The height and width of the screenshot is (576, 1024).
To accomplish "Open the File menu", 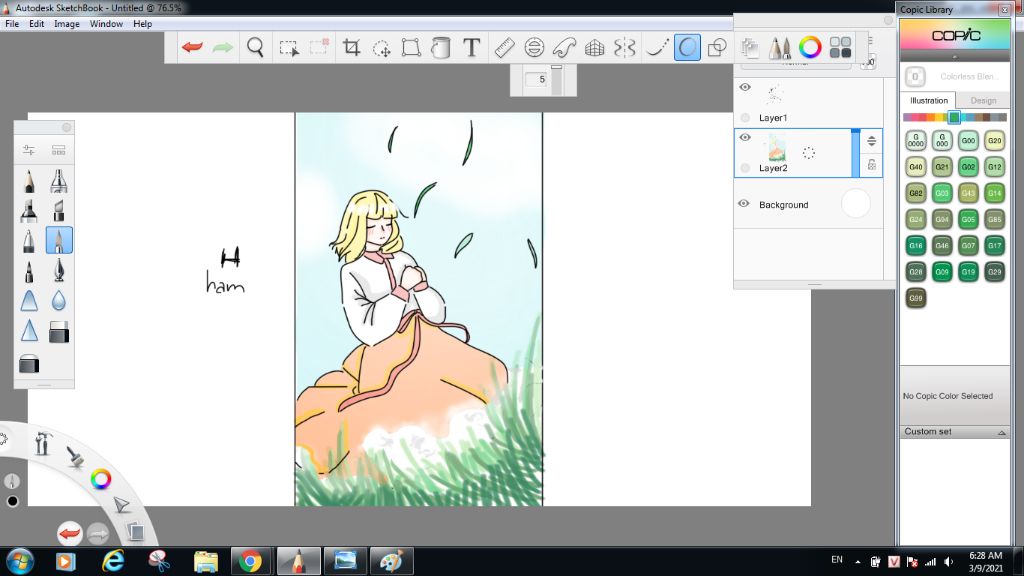I will [x=12, y=24].
